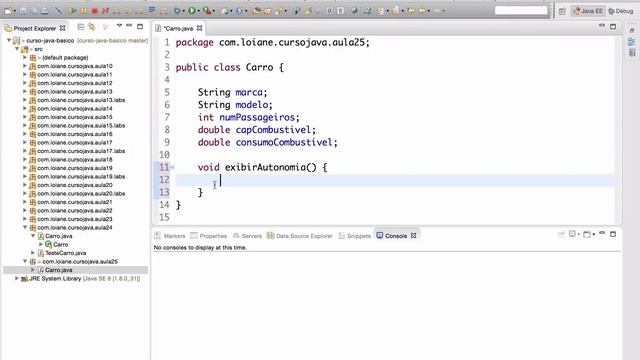
Task: Maximize the editor area
Action: coord(613,27)
